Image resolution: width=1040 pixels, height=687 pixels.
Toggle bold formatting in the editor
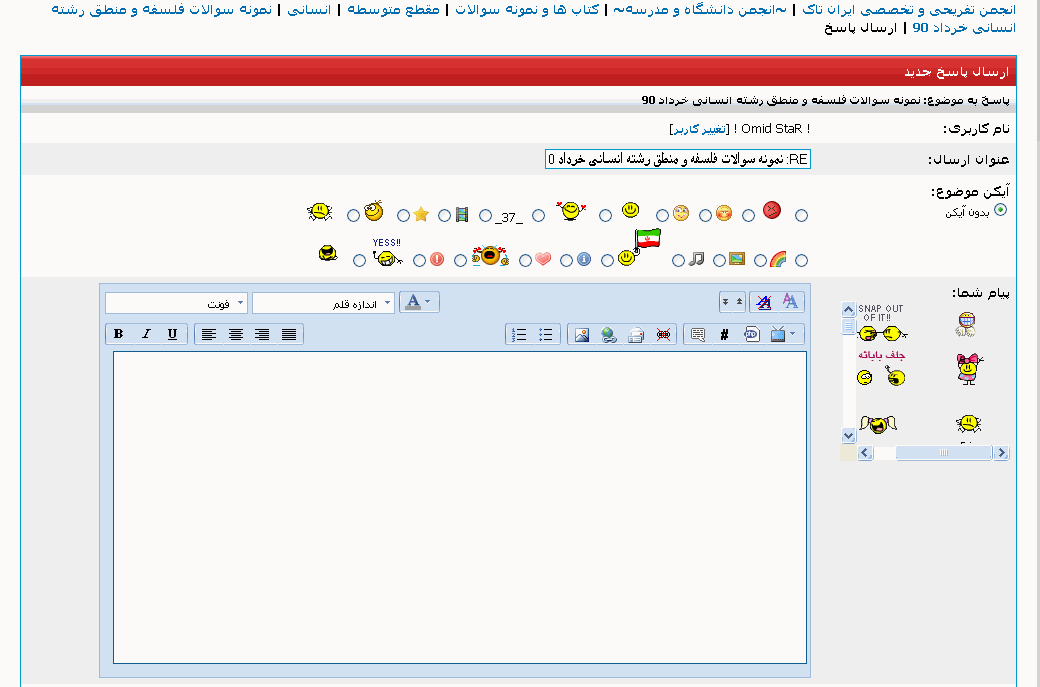(x=119, y=334)
